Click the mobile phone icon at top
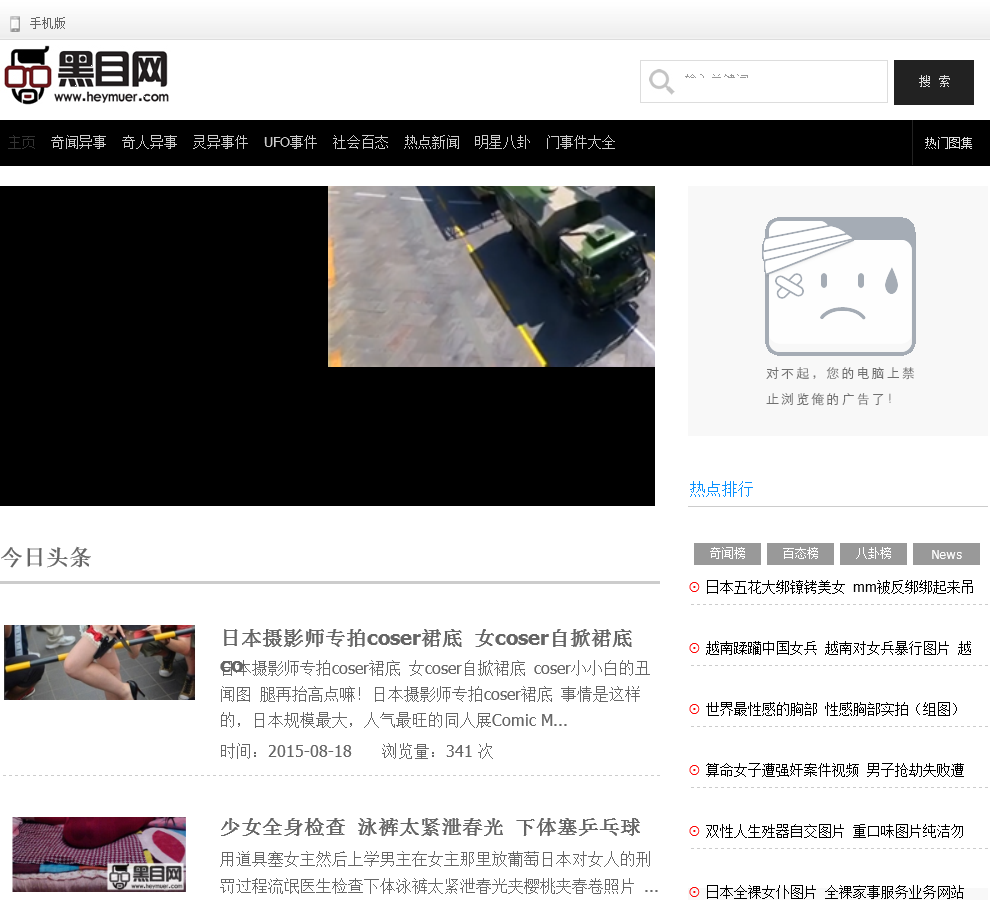Screen dimensions: 990x900 pyautogui.click(x=15, y=24)
